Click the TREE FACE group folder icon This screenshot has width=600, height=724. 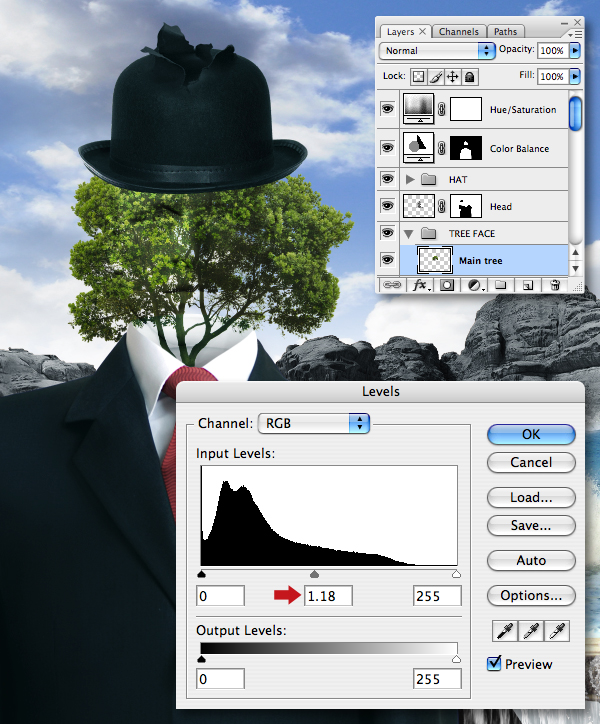[x=429, y=234]
